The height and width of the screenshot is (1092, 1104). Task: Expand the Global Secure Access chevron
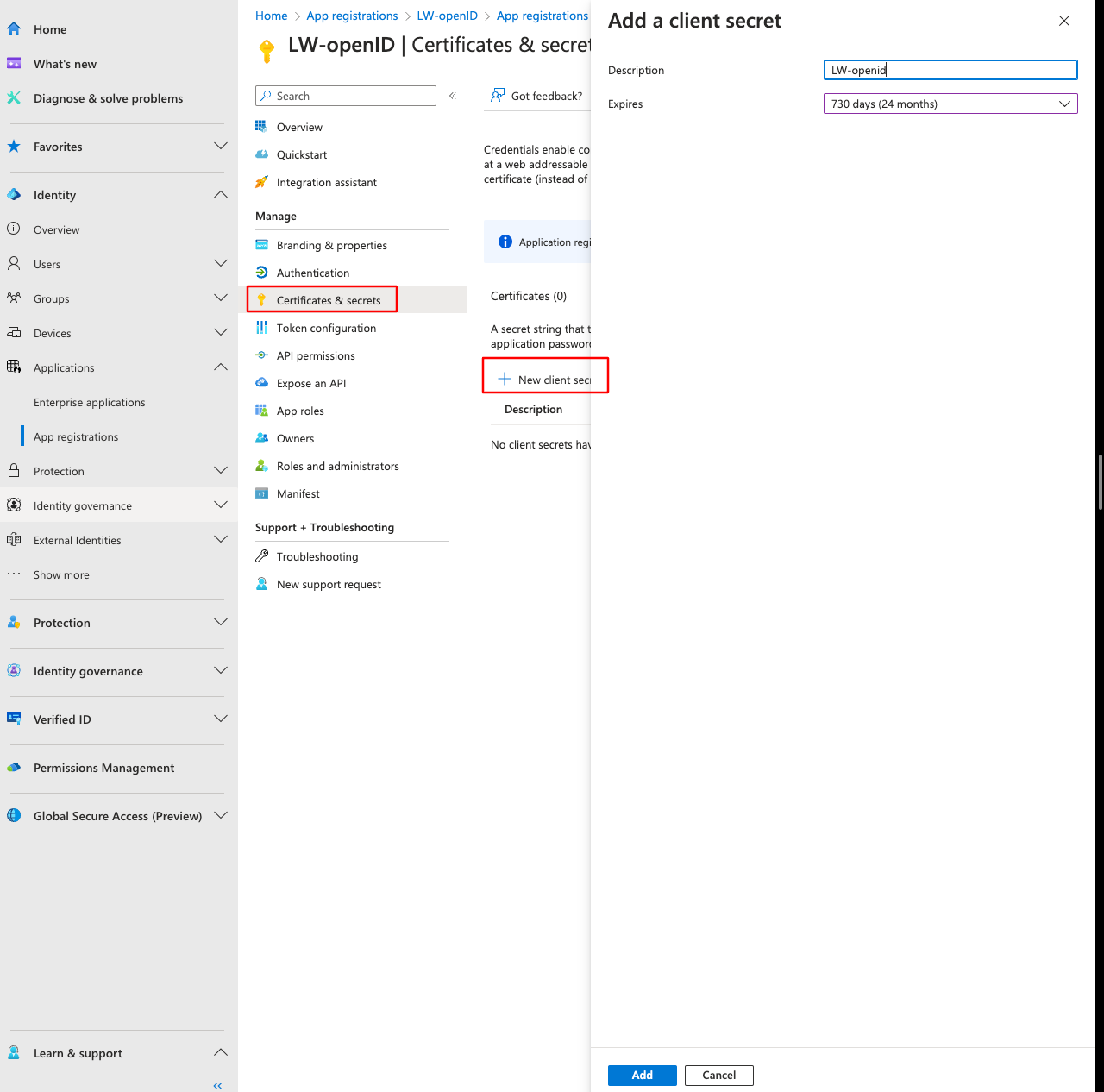click(x=221, y=815)
